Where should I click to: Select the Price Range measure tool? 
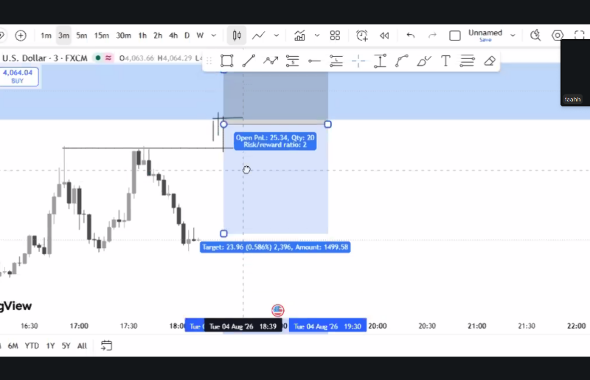click(x=380, y=61)
